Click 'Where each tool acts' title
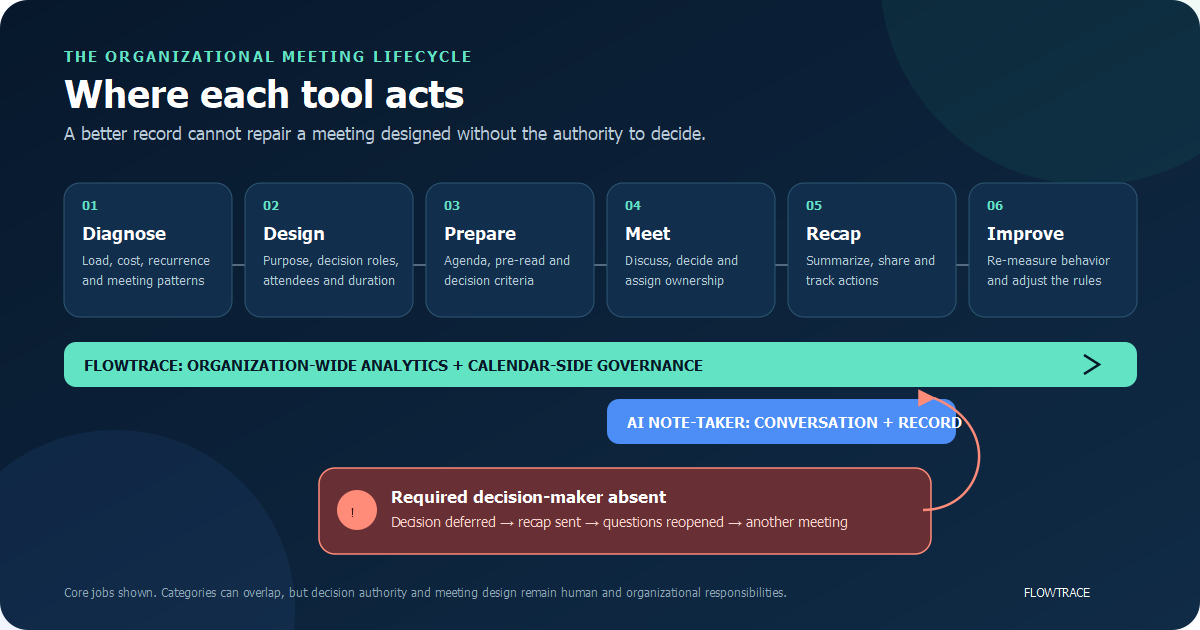The image size is (1200, 630). (x=264, y=95)
